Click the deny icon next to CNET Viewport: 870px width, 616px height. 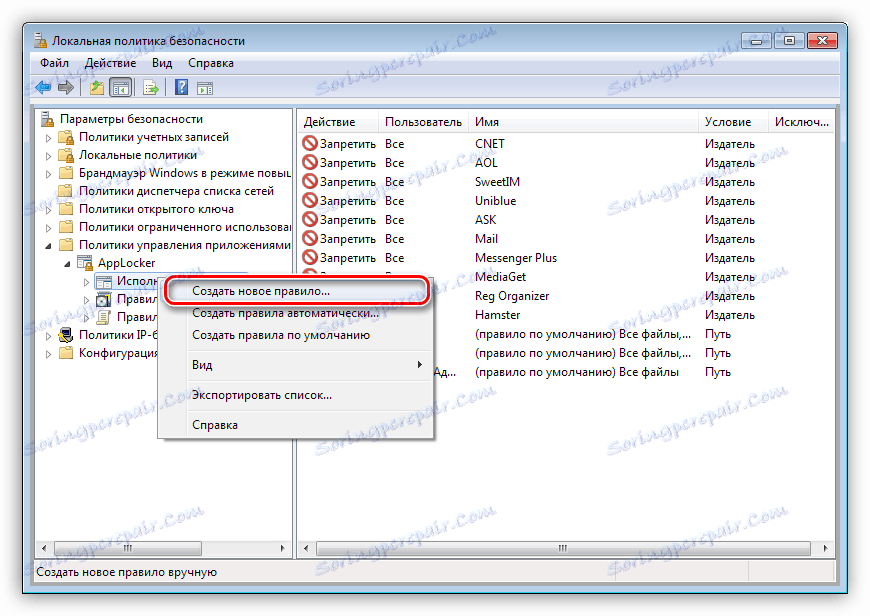tap(308, 143)
